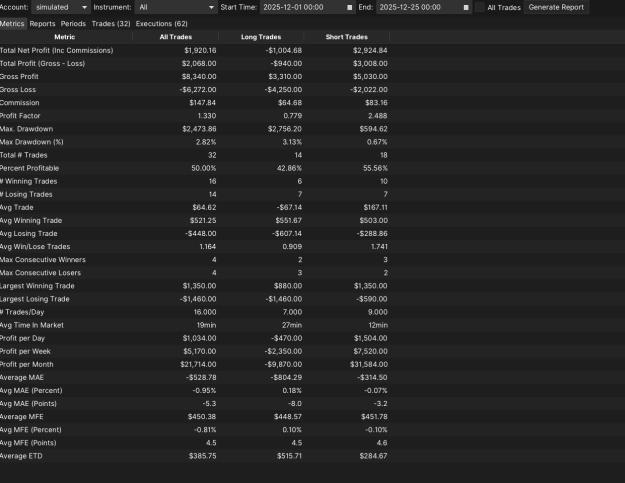Image resolution: width=625 pixels, height=483 pixels.
Task: Click the $2,473.86 max drawdown value
Action: [x=199, y=129]
